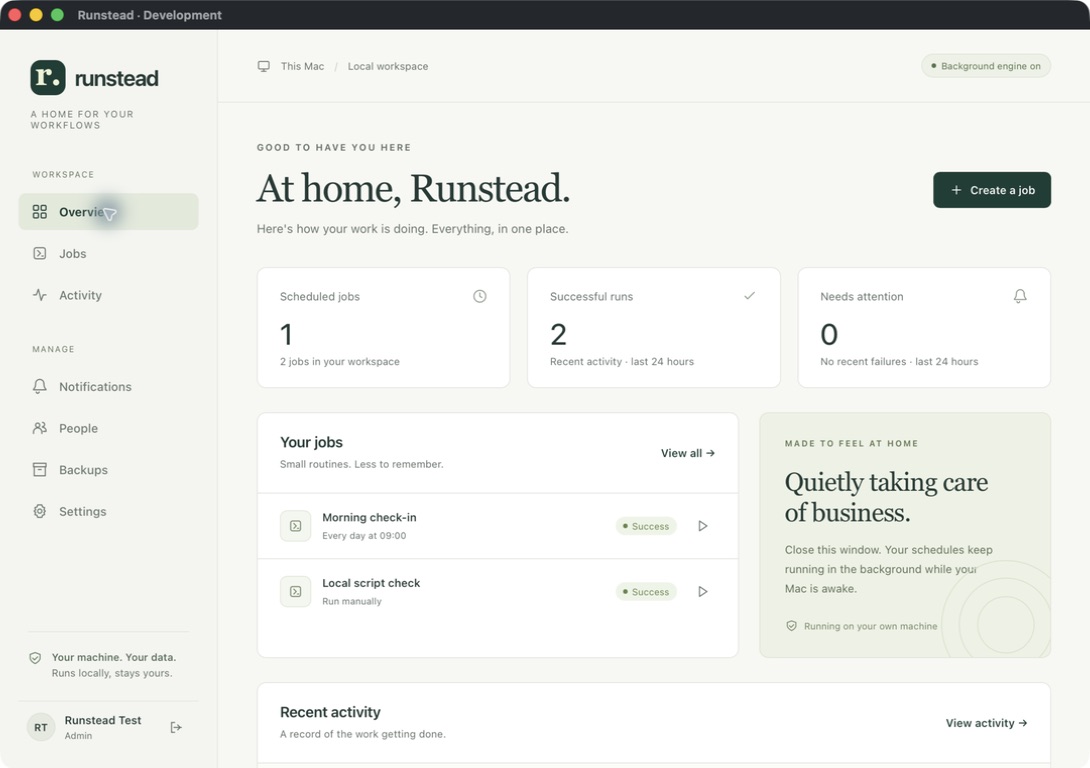Click This Mac breadcrumb
Viewport: 1090px width, 768px height.
tap(302, 66)
